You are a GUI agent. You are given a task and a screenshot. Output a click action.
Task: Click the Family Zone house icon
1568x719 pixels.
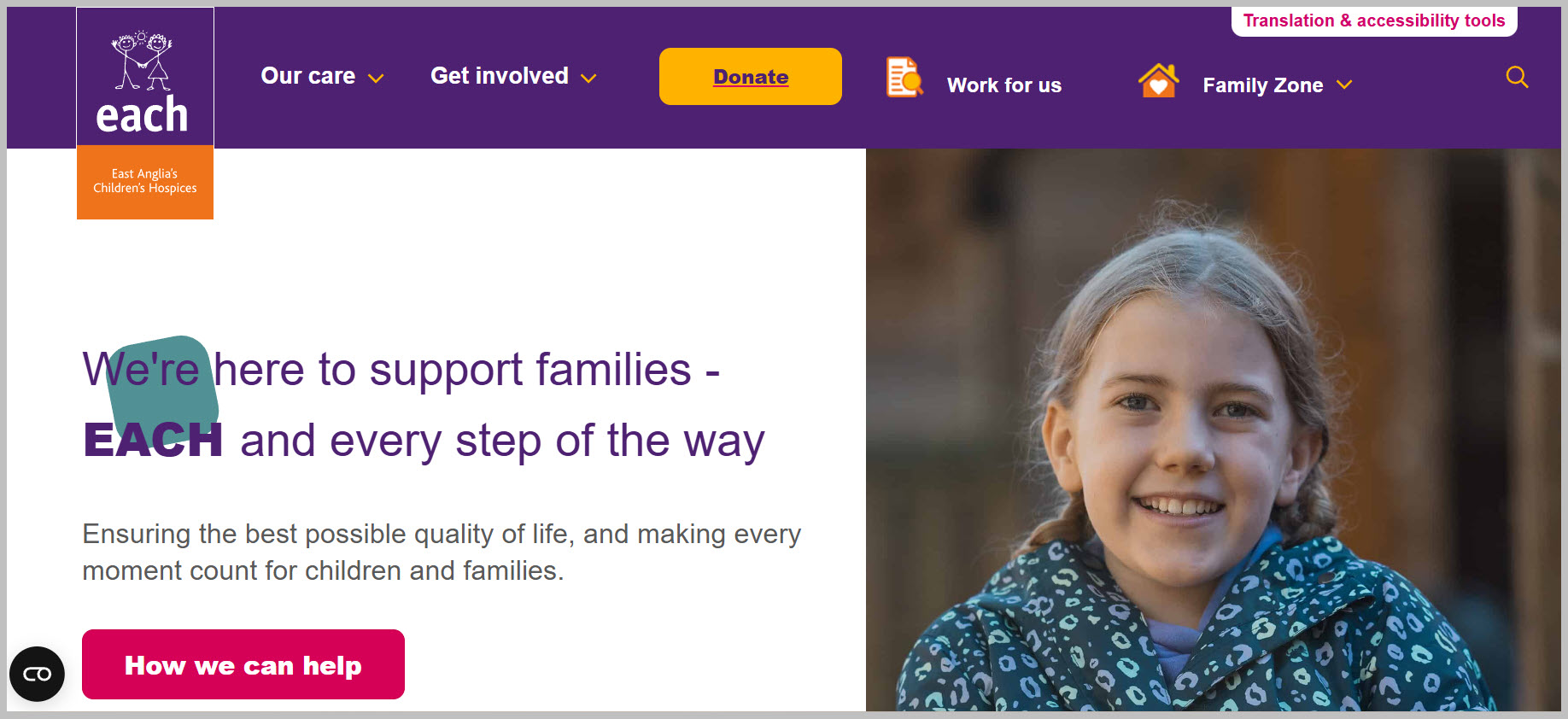[x=1158, y=80]
